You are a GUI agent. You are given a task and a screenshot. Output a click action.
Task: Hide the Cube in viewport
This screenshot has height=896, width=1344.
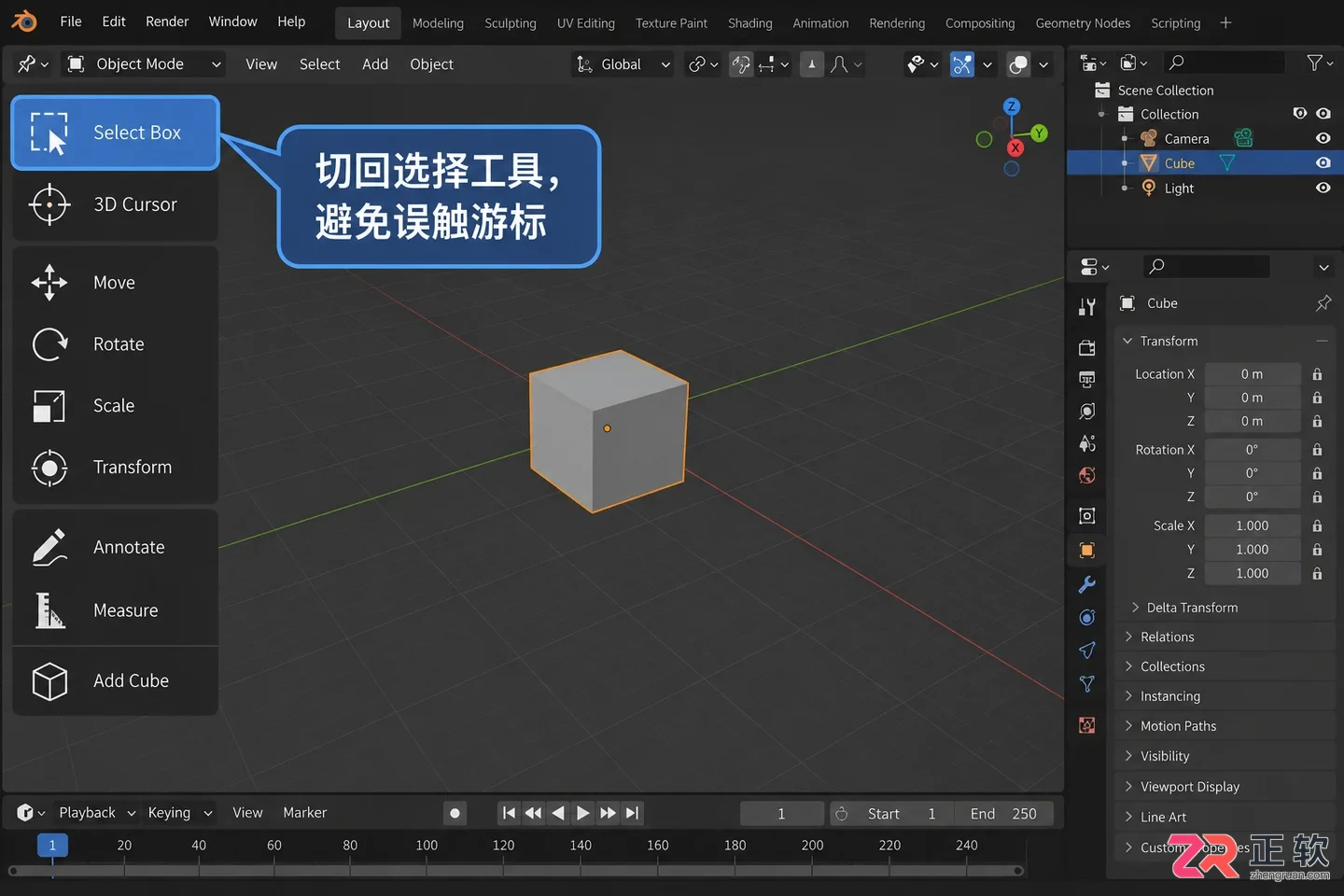pyautogui.click(x=1323, y=162)
